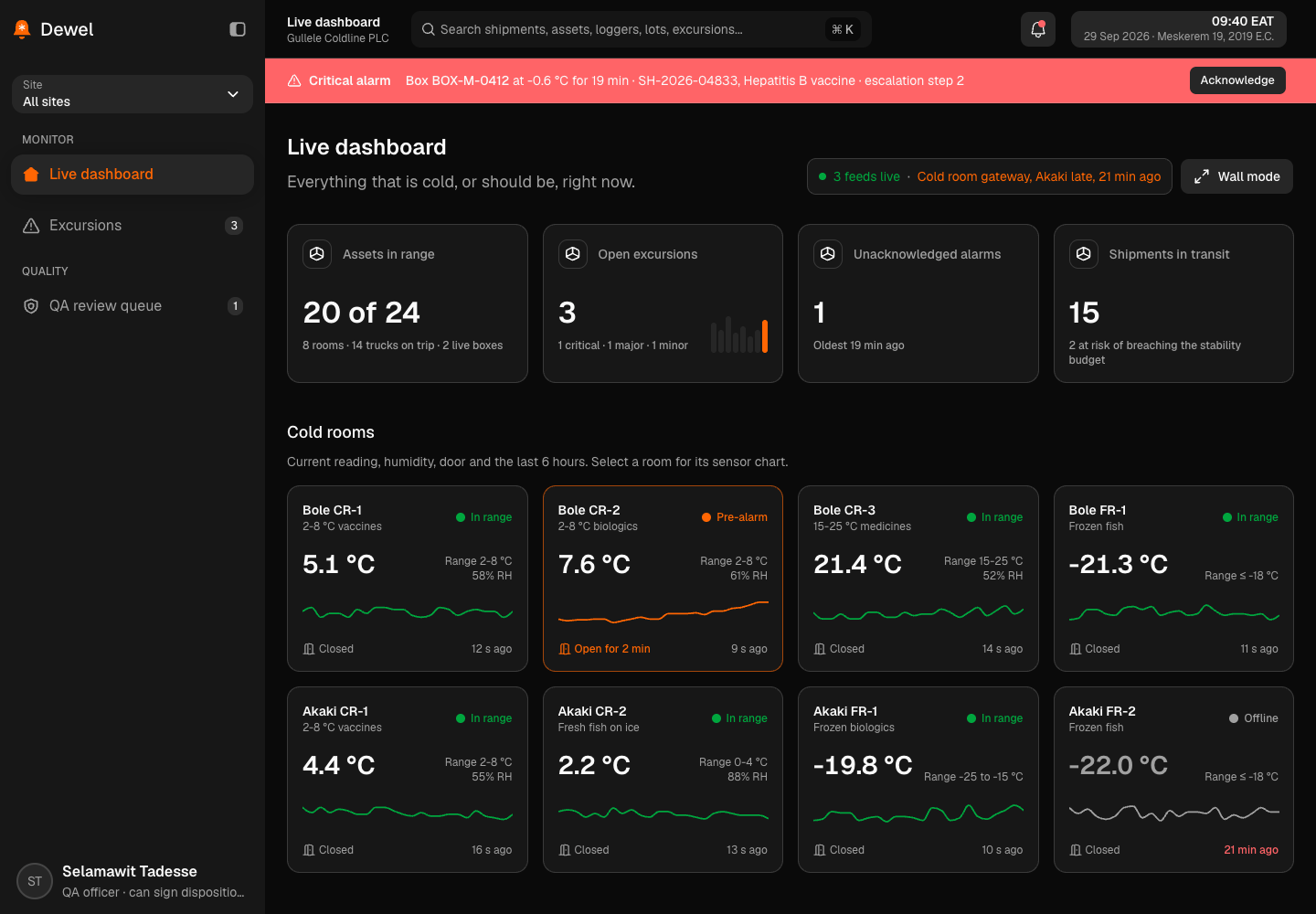Click the '20 of 24' assets value
The height and width of the screenshot is (914, 1316).
361,313
